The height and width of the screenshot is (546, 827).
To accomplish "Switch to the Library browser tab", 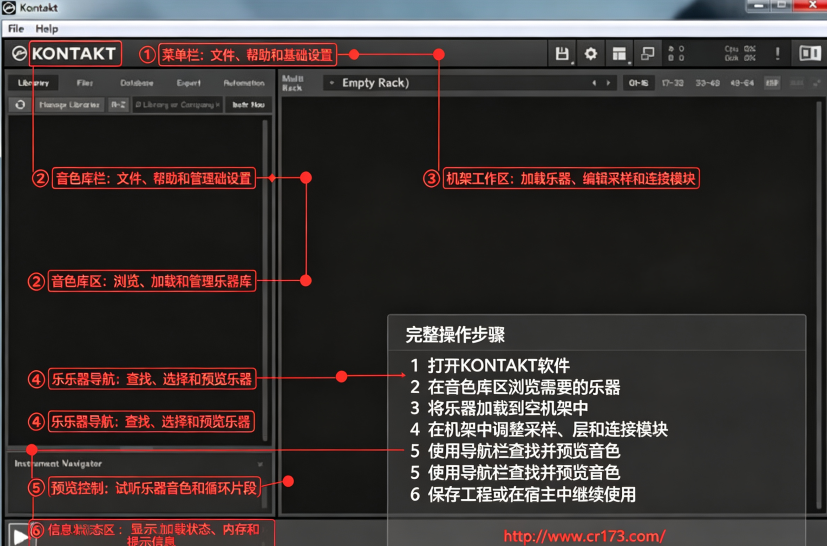I will coord(33,83).
